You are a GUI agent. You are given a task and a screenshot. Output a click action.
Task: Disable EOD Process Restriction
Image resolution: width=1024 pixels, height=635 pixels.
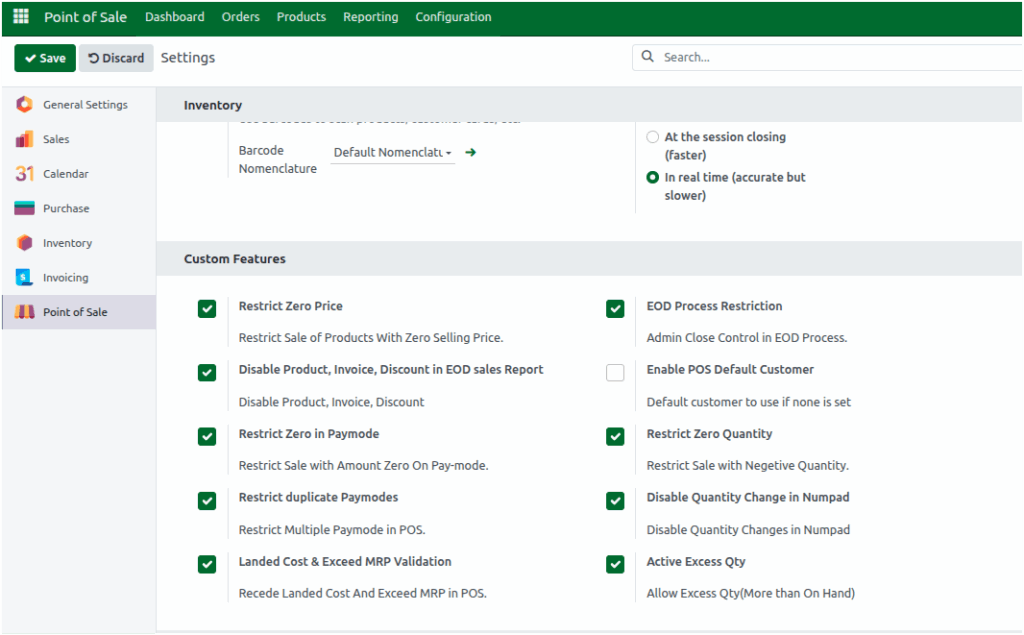point(615,308)
